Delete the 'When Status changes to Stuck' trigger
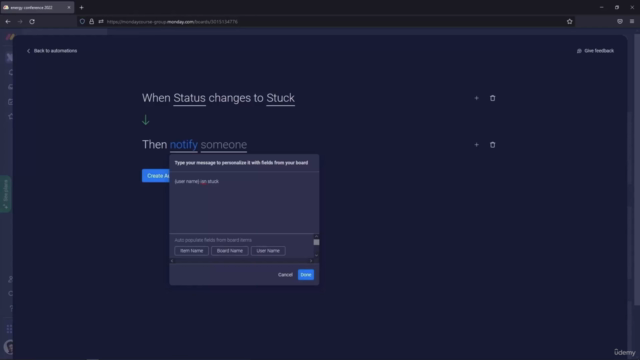640x360 pixels. tap(492, 98)
